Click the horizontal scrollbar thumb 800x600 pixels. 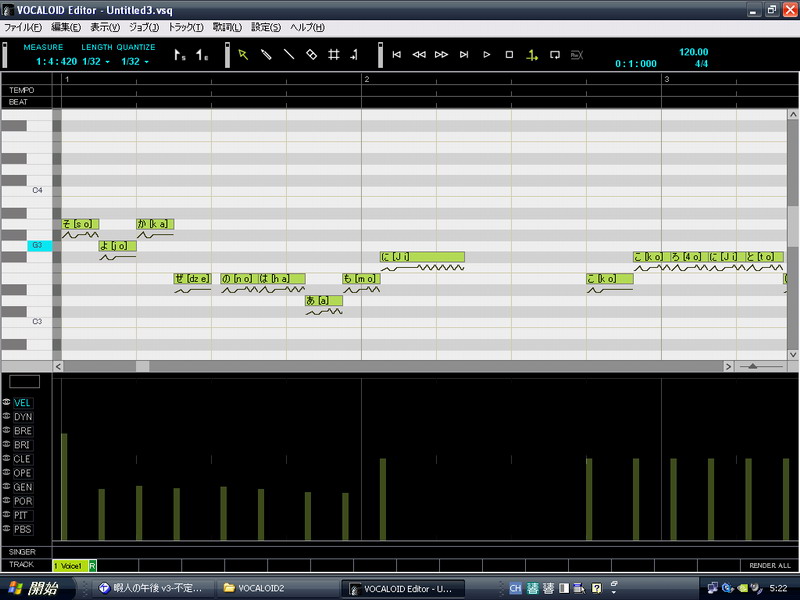[x=142, y=366]
